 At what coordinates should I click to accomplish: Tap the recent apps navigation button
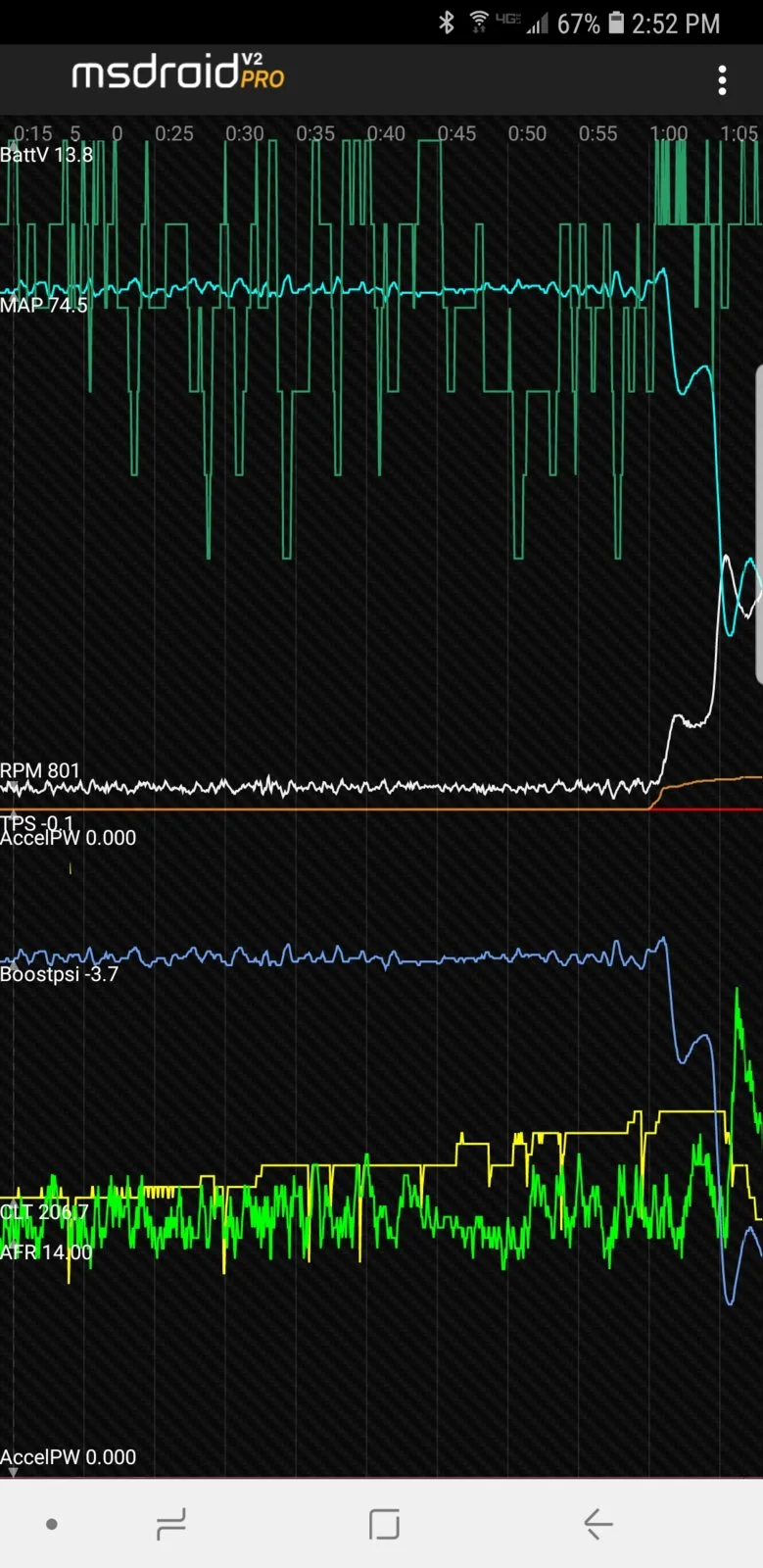click(x=171, y=1524)
